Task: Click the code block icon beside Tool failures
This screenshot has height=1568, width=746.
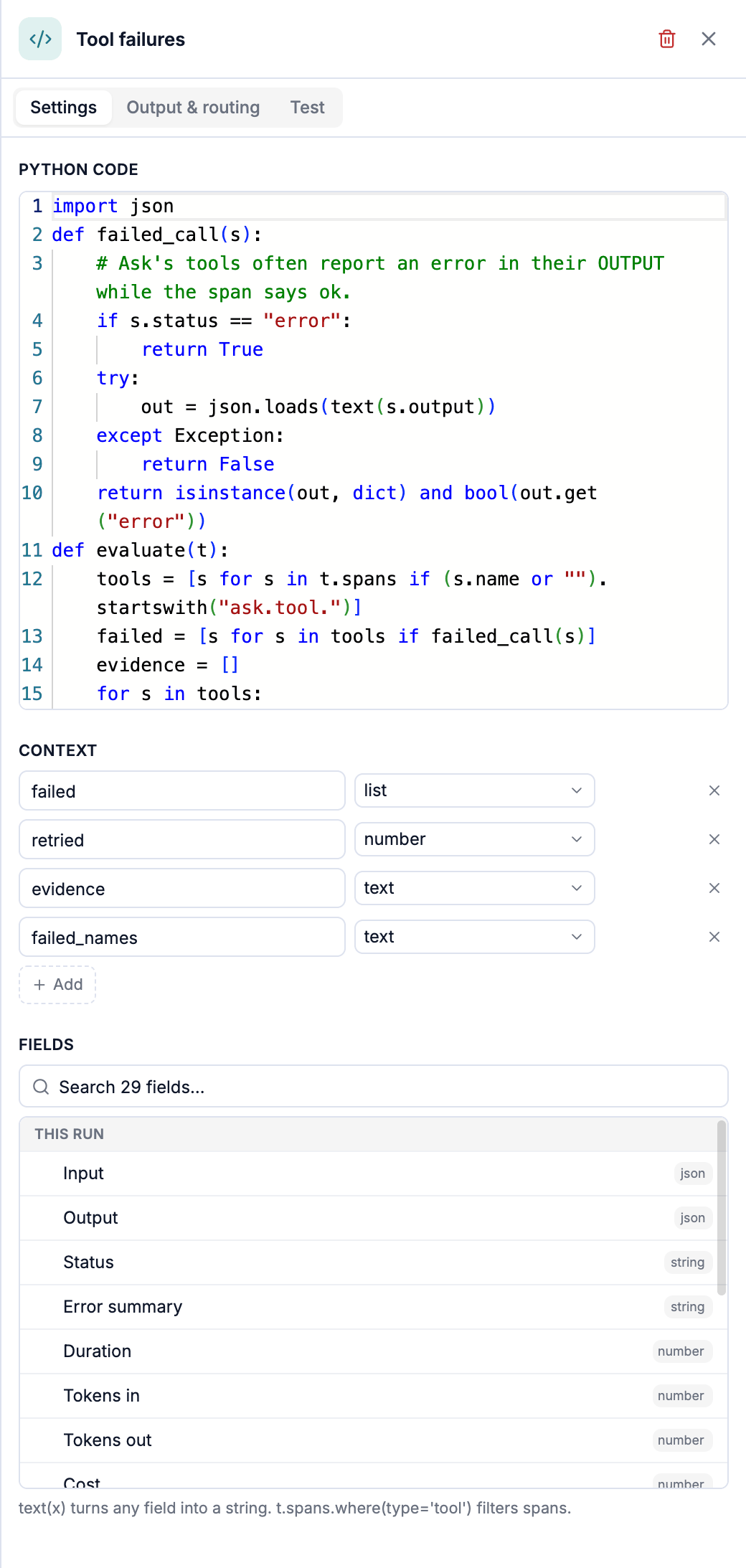Action: [40, 39]
